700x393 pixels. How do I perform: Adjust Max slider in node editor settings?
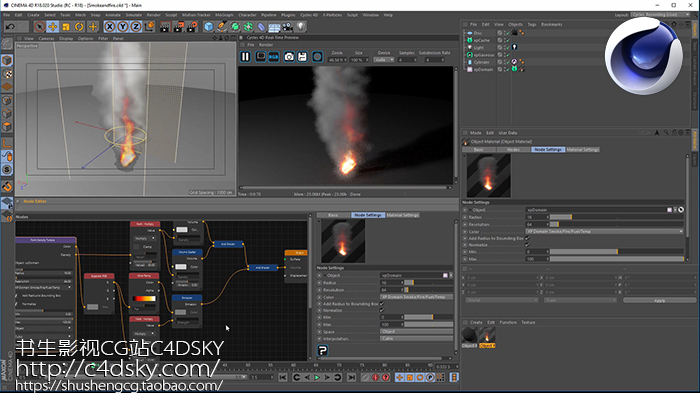(x=429, y=325)
